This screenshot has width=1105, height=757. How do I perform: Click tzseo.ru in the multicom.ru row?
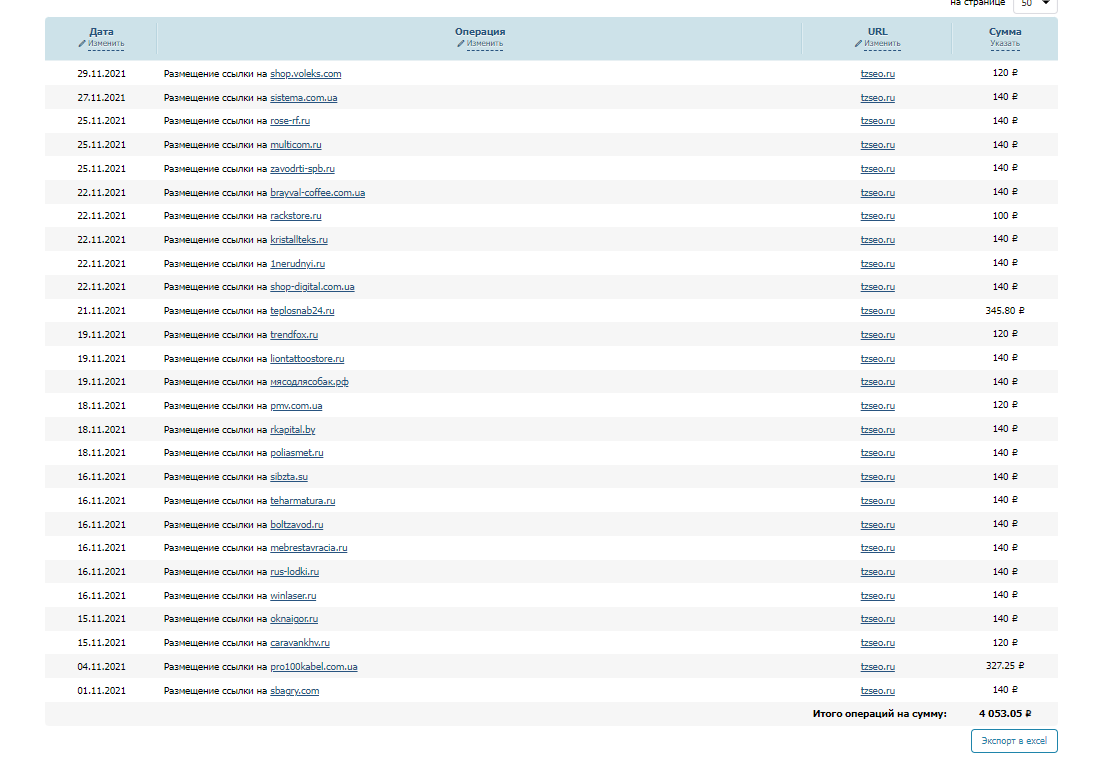877,145
